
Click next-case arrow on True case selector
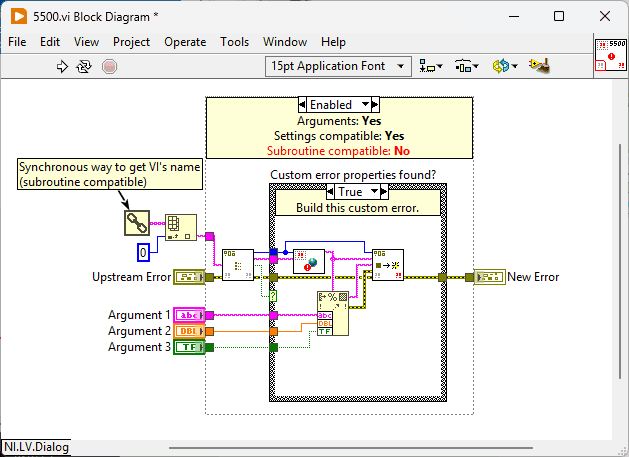384,192
